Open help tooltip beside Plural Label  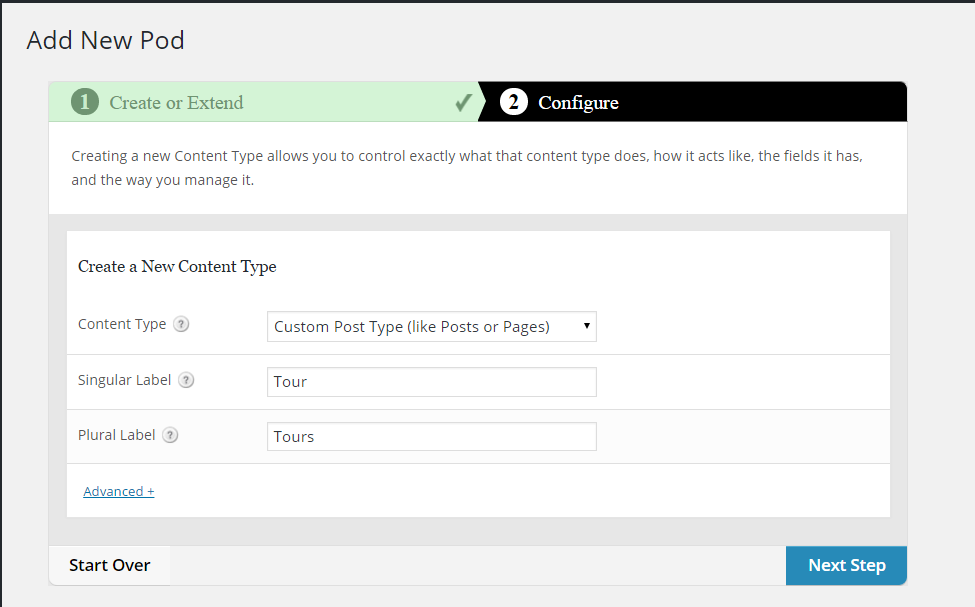coord(170,435)
